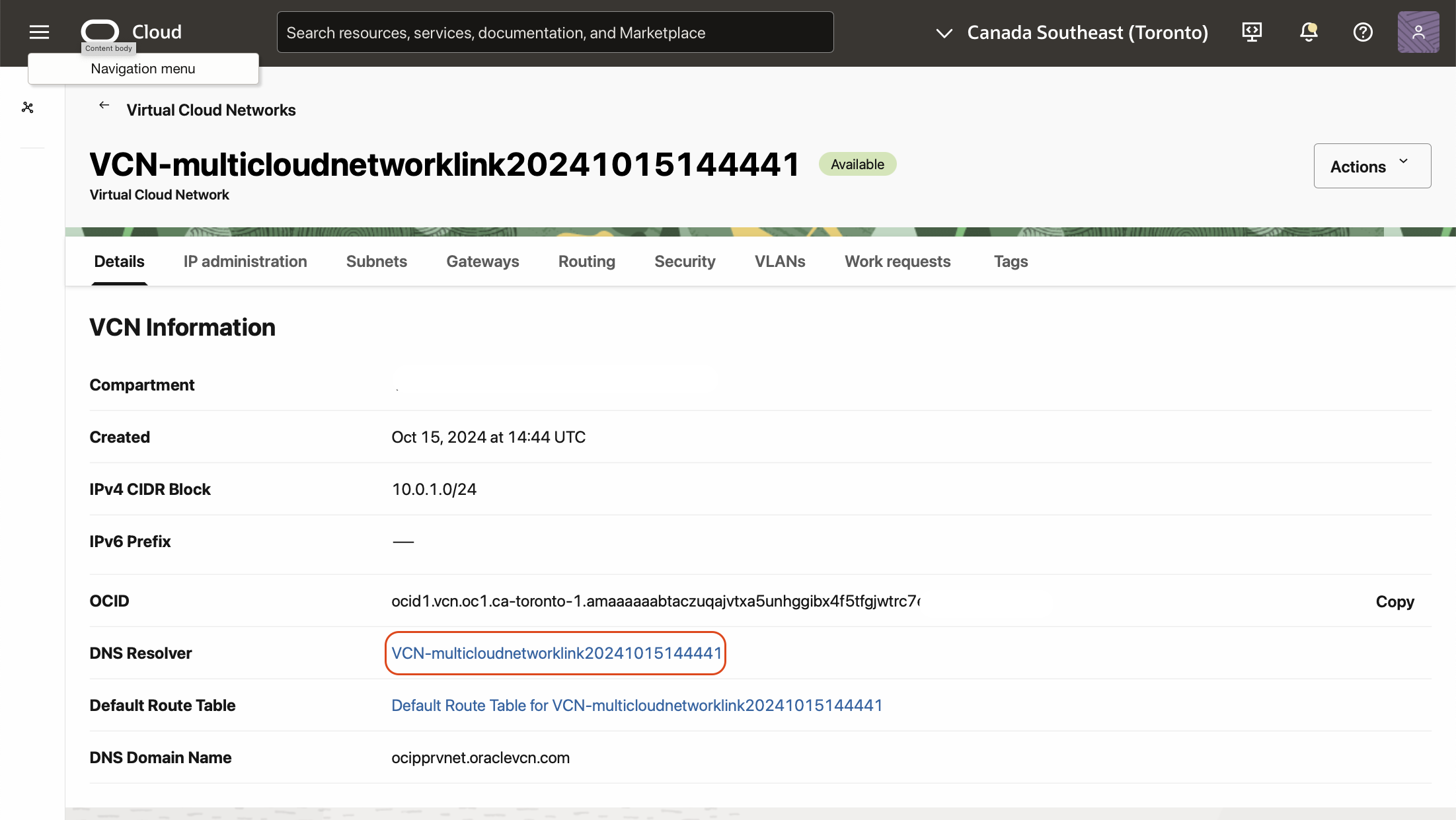Open the help question mark icon
Viewport: 1456px width, 820px height.
pos(1363,32)
